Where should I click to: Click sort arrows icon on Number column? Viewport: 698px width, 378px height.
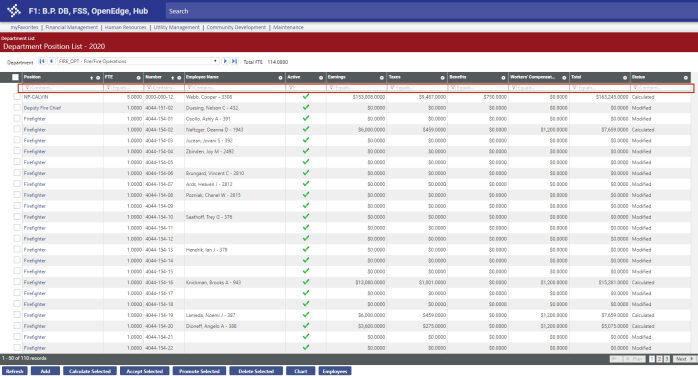(173, 78)
